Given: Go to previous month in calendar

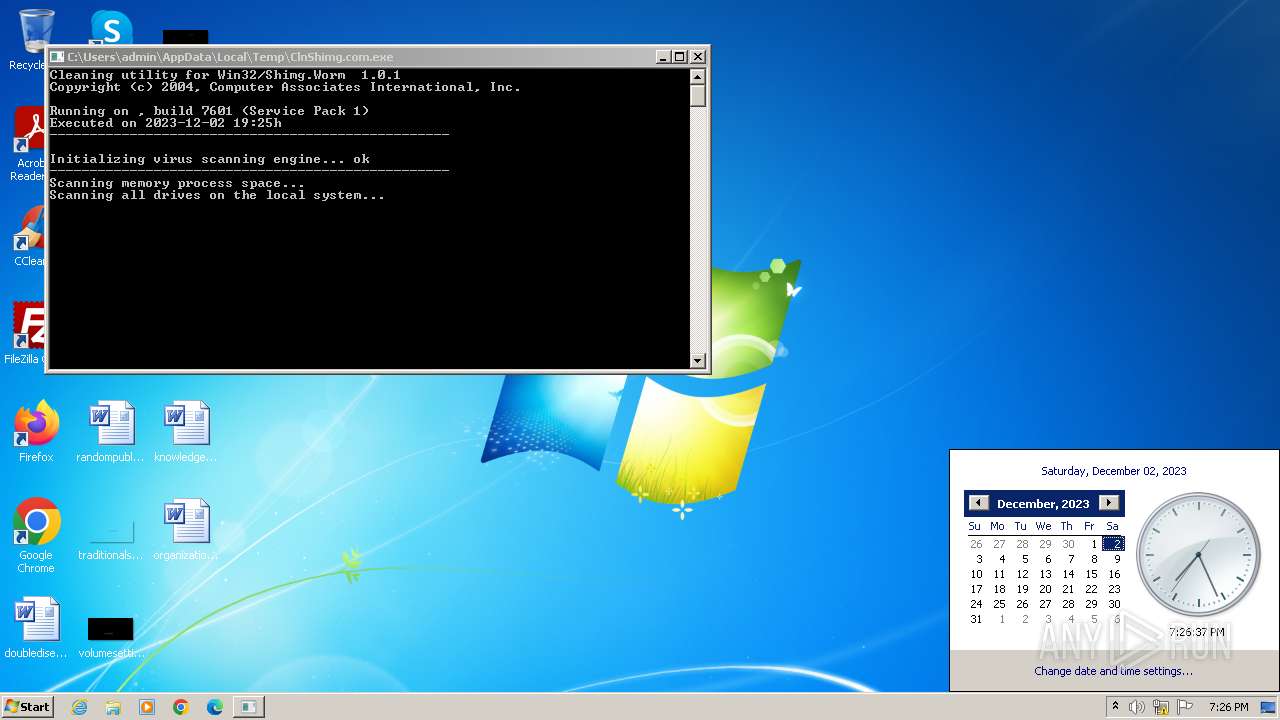Looking at the screenshot, I should (979, 503).
